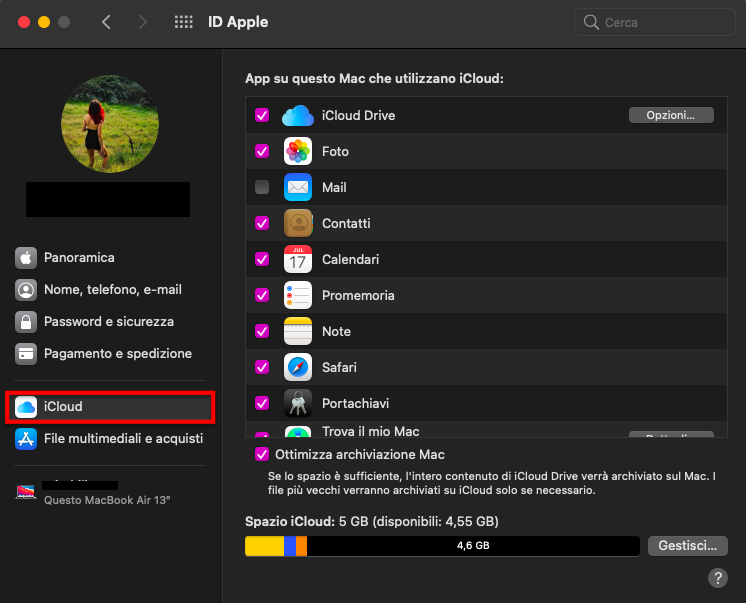746x603 pixels.
Task: Click the search magnifier icon
Action: click(591, 22)
